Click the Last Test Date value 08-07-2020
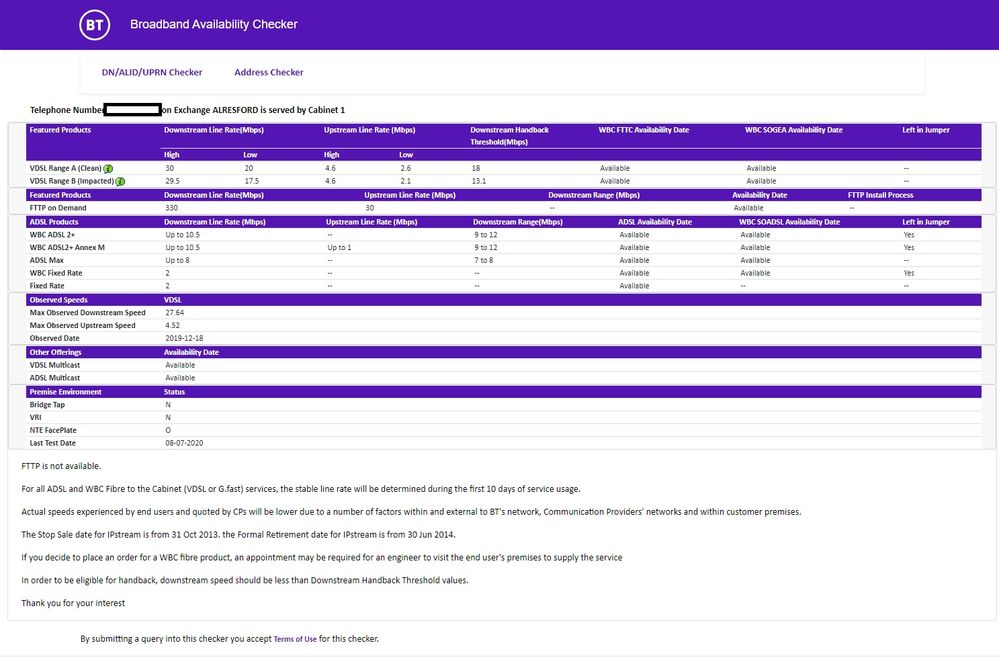The height and width of the screenshot is (662, 999). 184,443
